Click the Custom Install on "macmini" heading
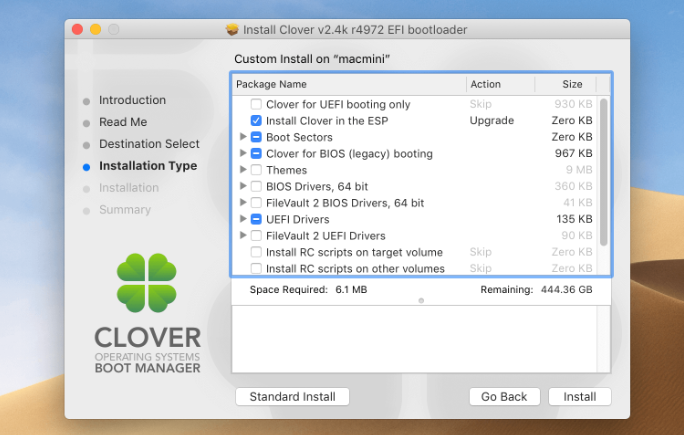 coord(312,59)
